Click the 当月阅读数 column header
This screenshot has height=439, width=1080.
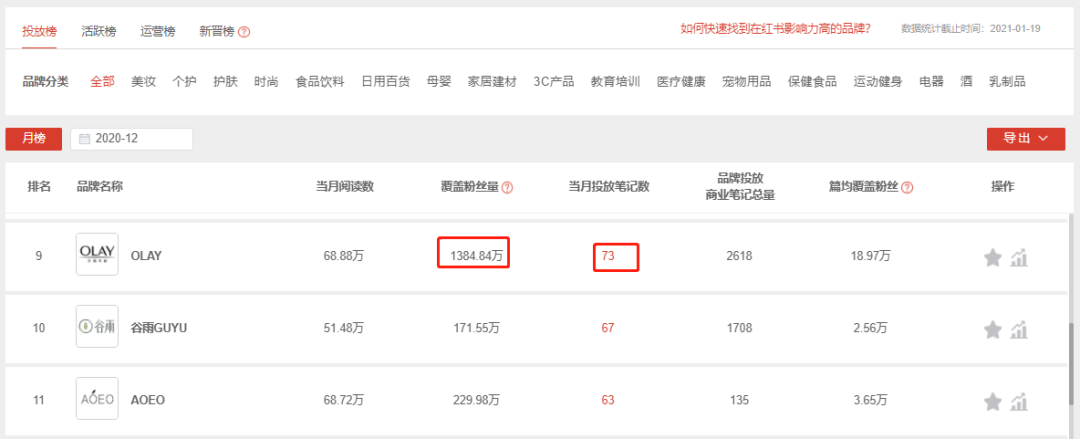pyautogui.click(x=344, y=187)
